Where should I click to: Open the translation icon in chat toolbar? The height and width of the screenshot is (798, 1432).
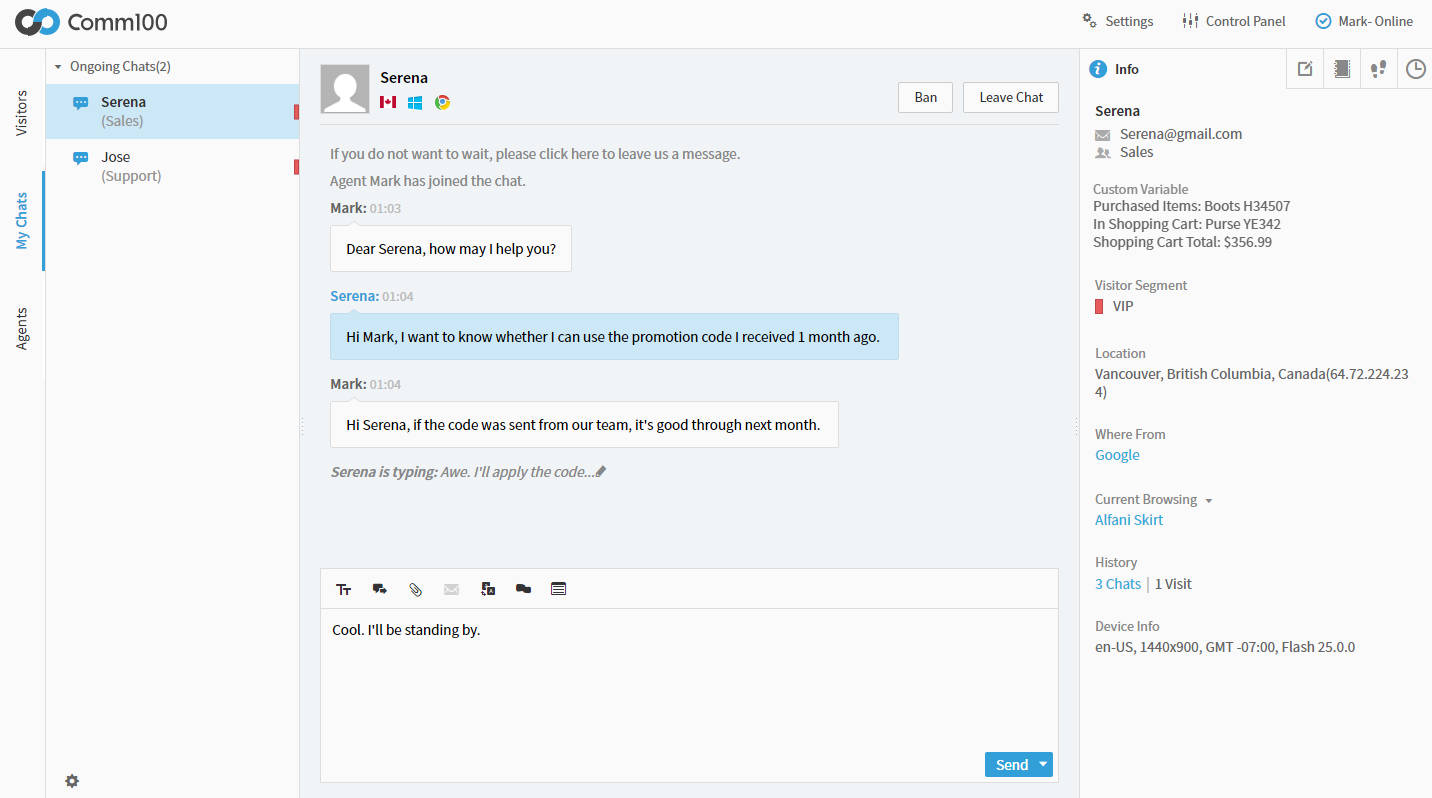click(487, 588)
